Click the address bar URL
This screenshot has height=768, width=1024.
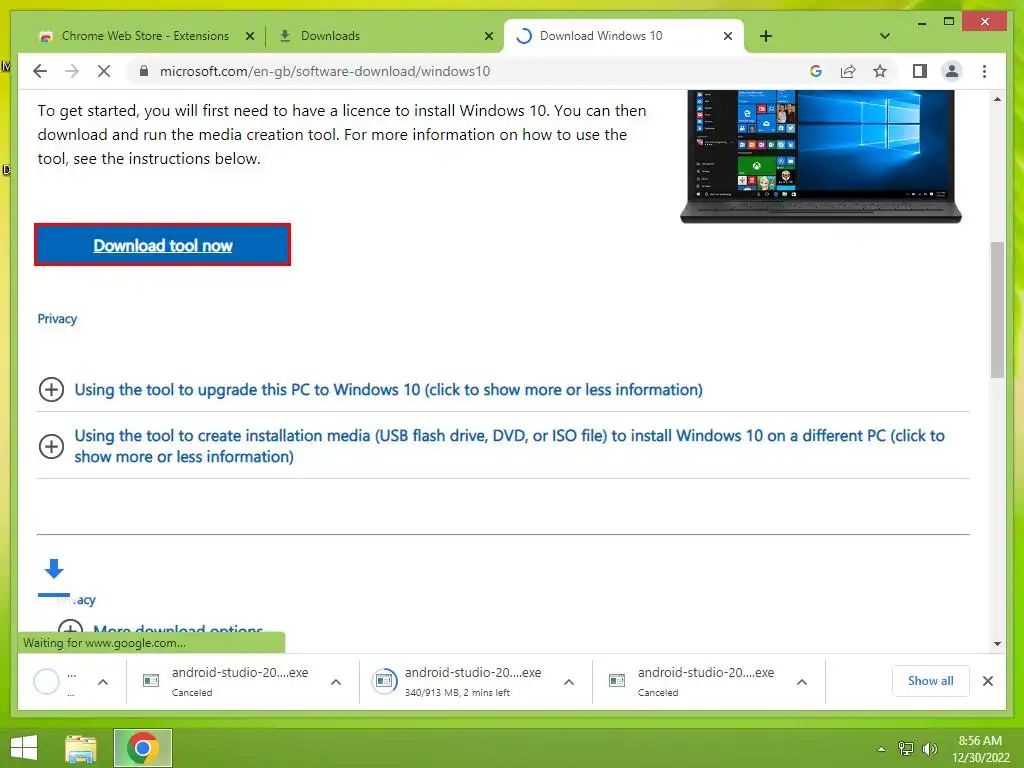tap(325, 71)
